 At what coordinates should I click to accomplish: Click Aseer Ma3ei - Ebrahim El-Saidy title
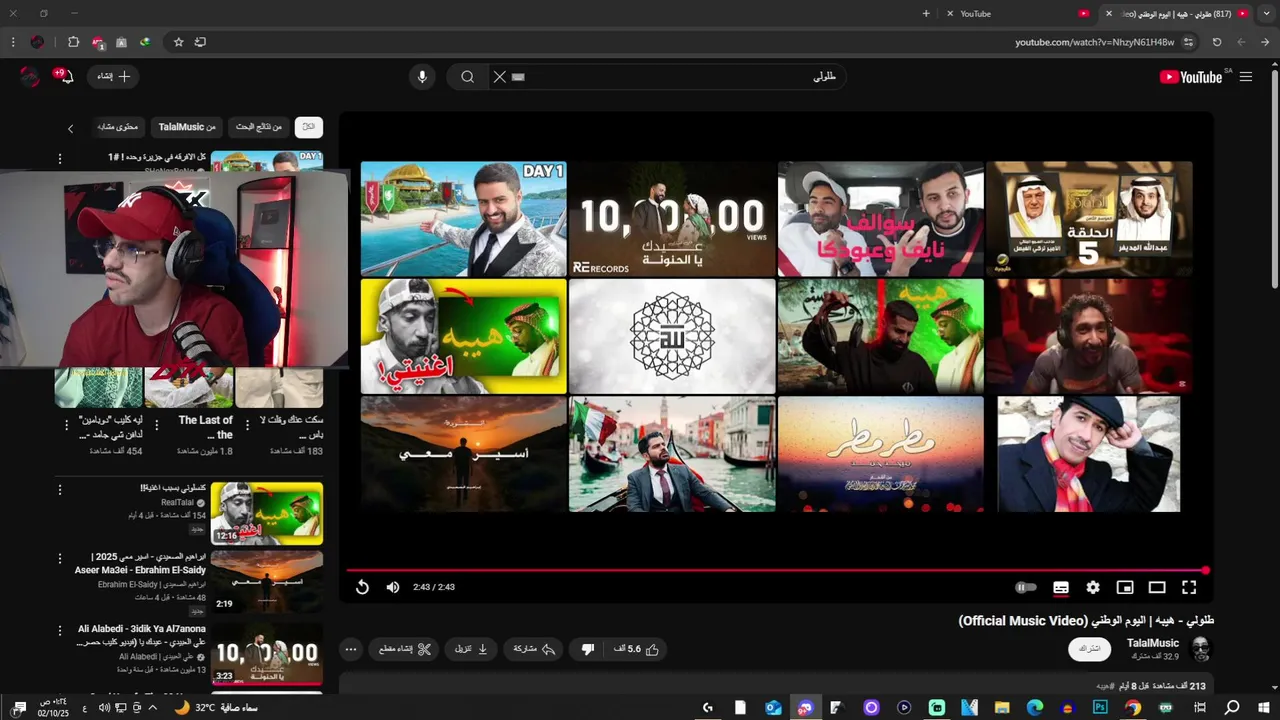[x=140, y=563]
